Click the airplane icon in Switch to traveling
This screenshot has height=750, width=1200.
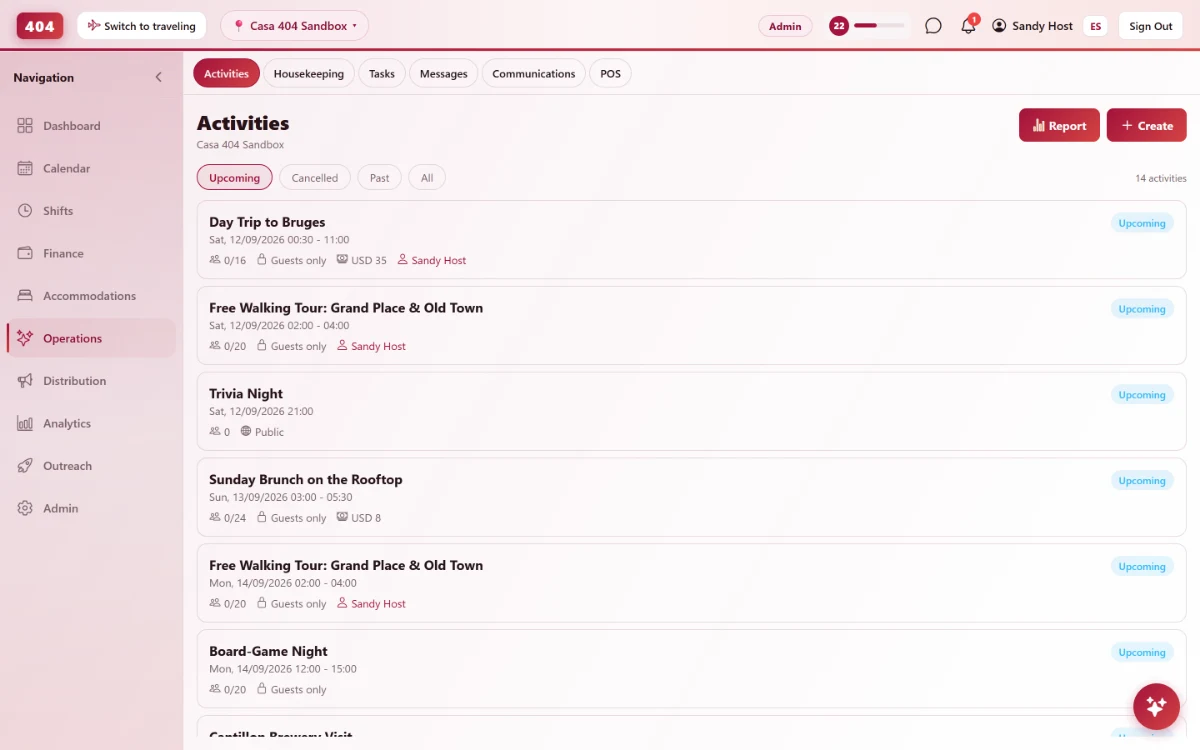tap(93, 26)
